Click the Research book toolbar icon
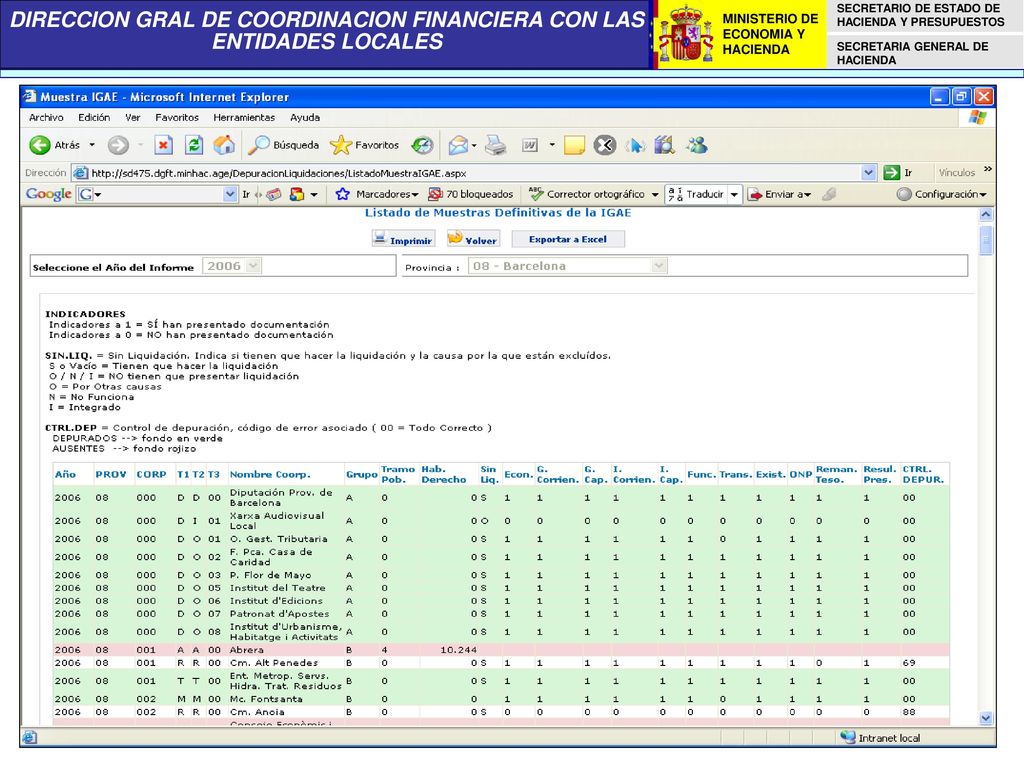This screenshot has height=768, width=1024. (x=665, y=145)
